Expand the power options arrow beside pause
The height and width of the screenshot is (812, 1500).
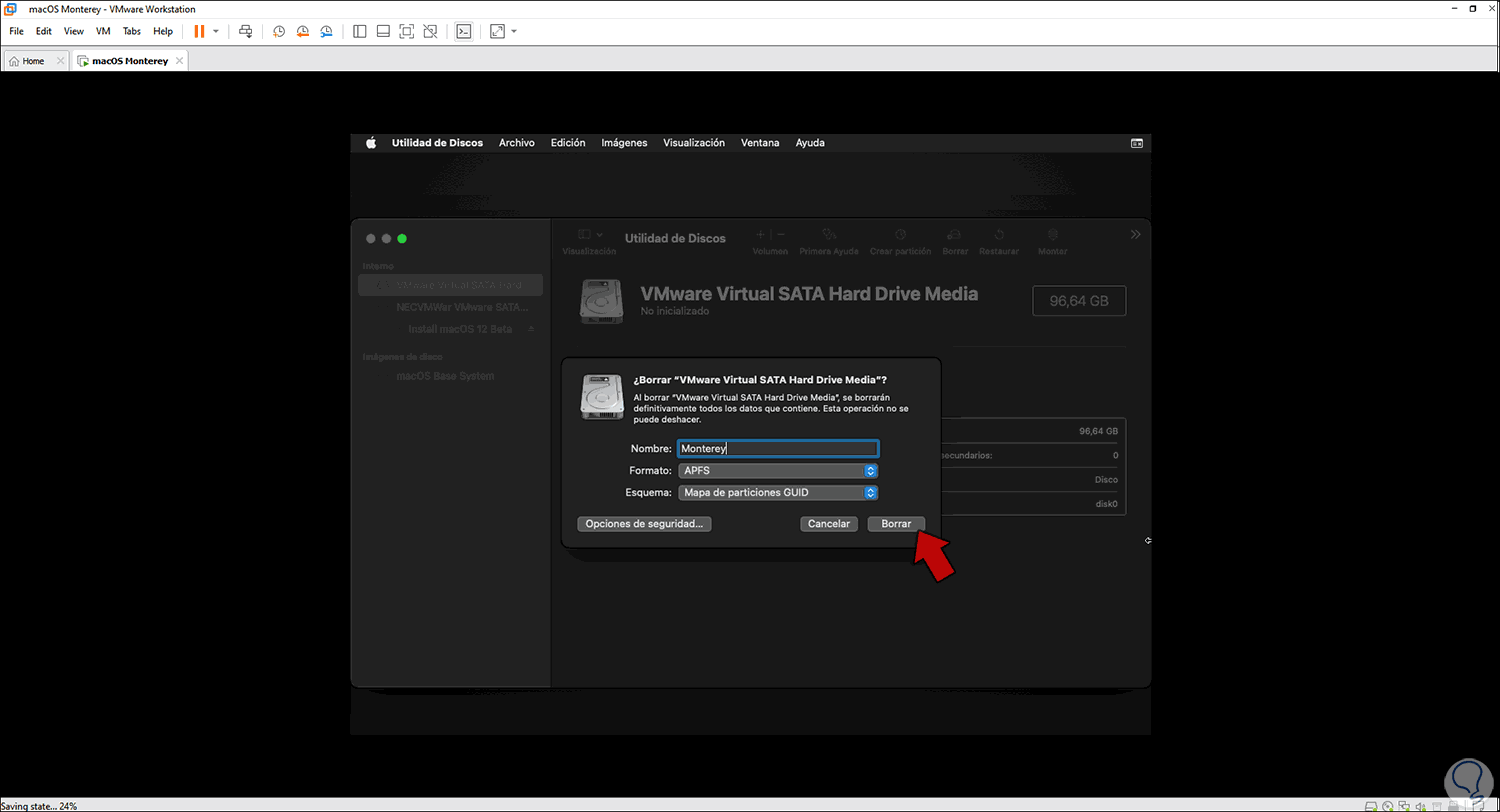[216, 31]
